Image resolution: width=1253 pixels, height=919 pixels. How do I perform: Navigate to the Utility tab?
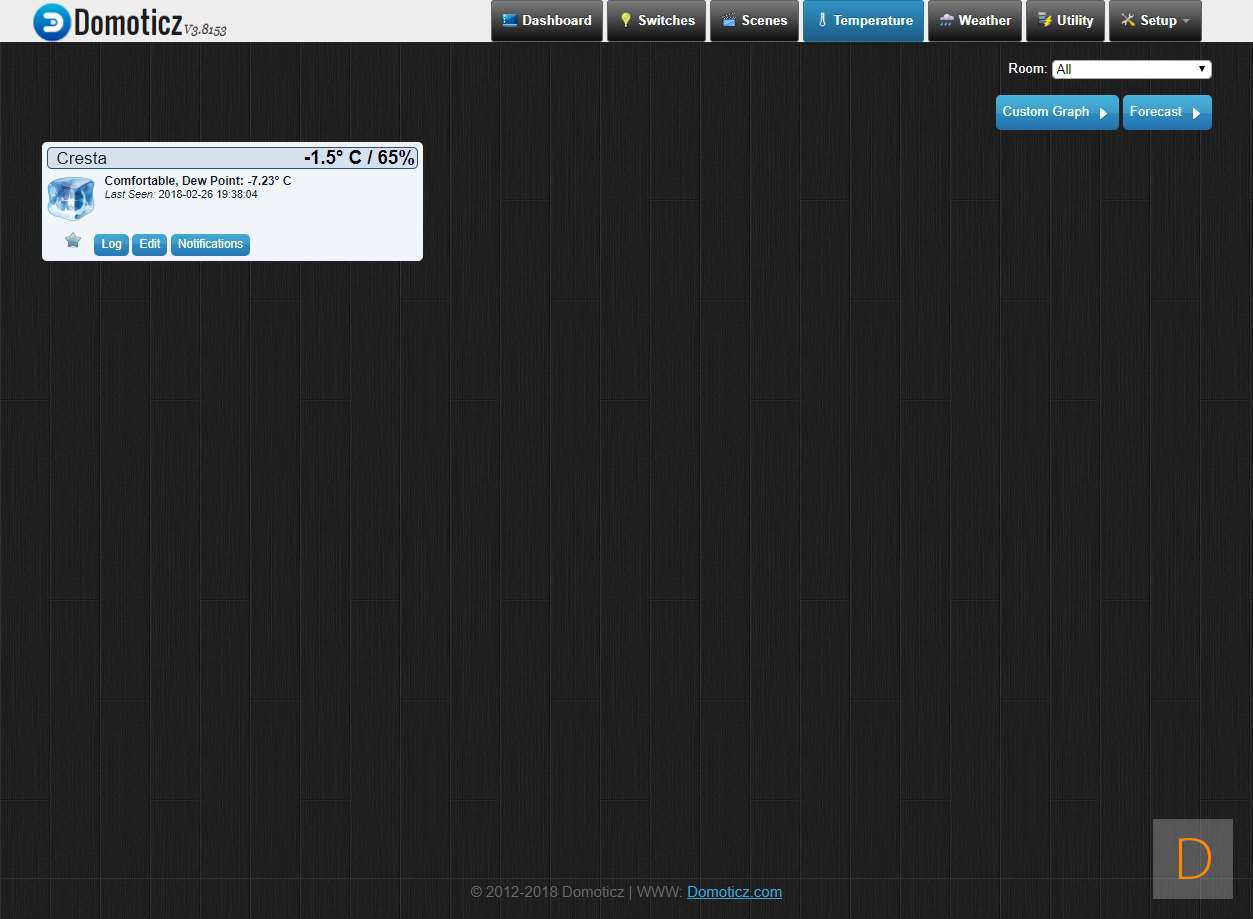pos(1065,21)
